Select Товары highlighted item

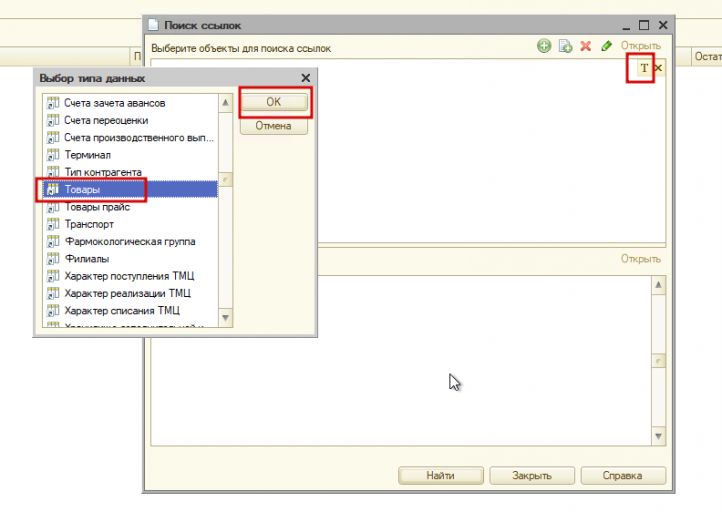tap(130, 190)
